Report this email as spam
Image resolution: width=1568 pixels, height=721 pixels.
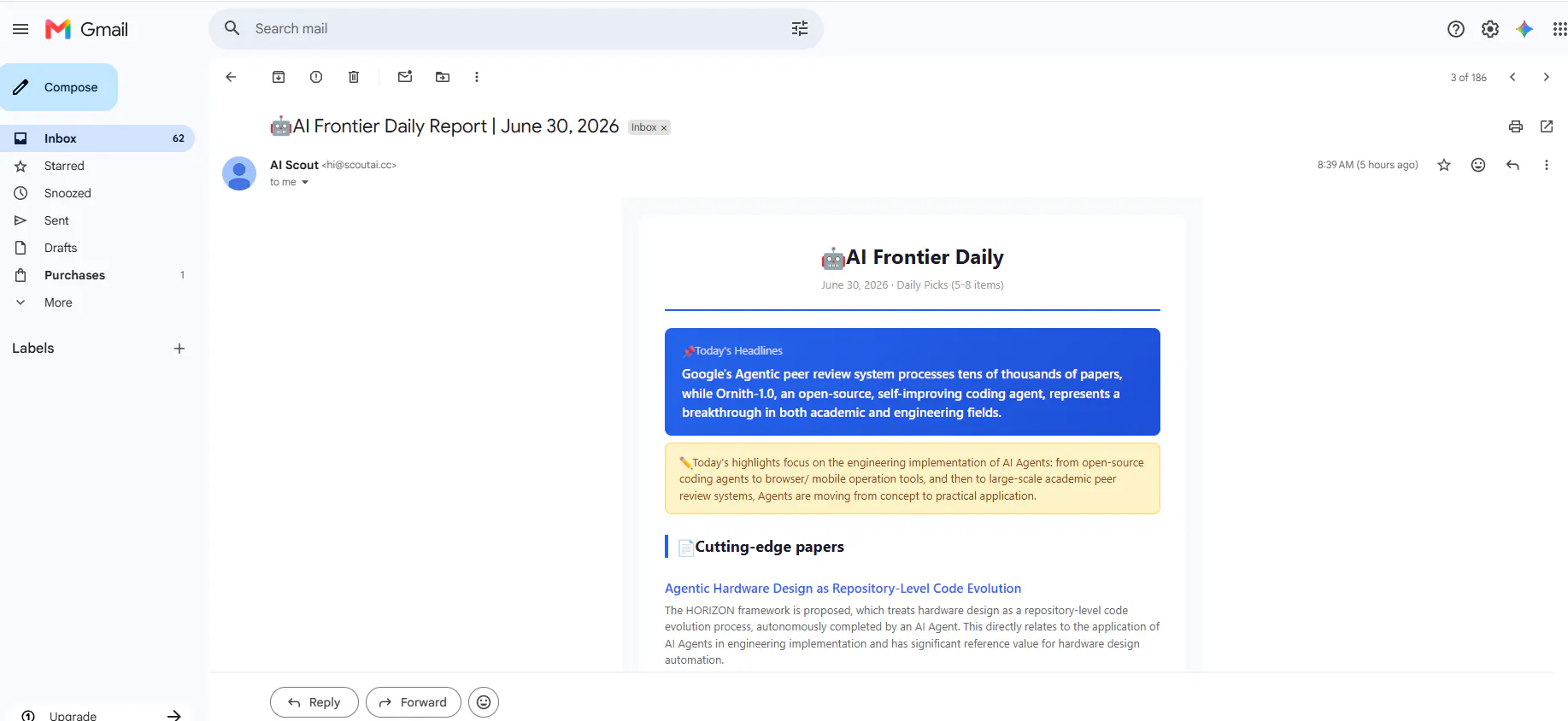[x=316, y=77]
